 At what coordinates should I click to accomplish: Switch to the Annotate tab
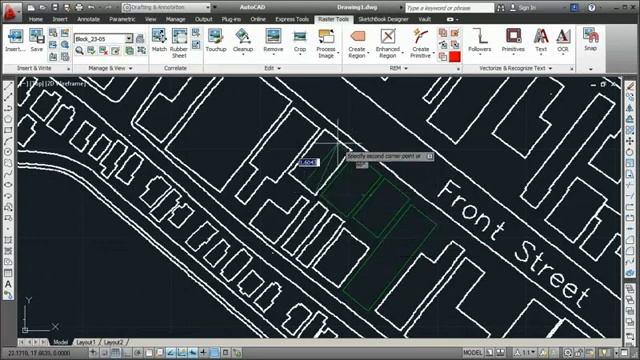pyautogui.click(x=88, y=19)
